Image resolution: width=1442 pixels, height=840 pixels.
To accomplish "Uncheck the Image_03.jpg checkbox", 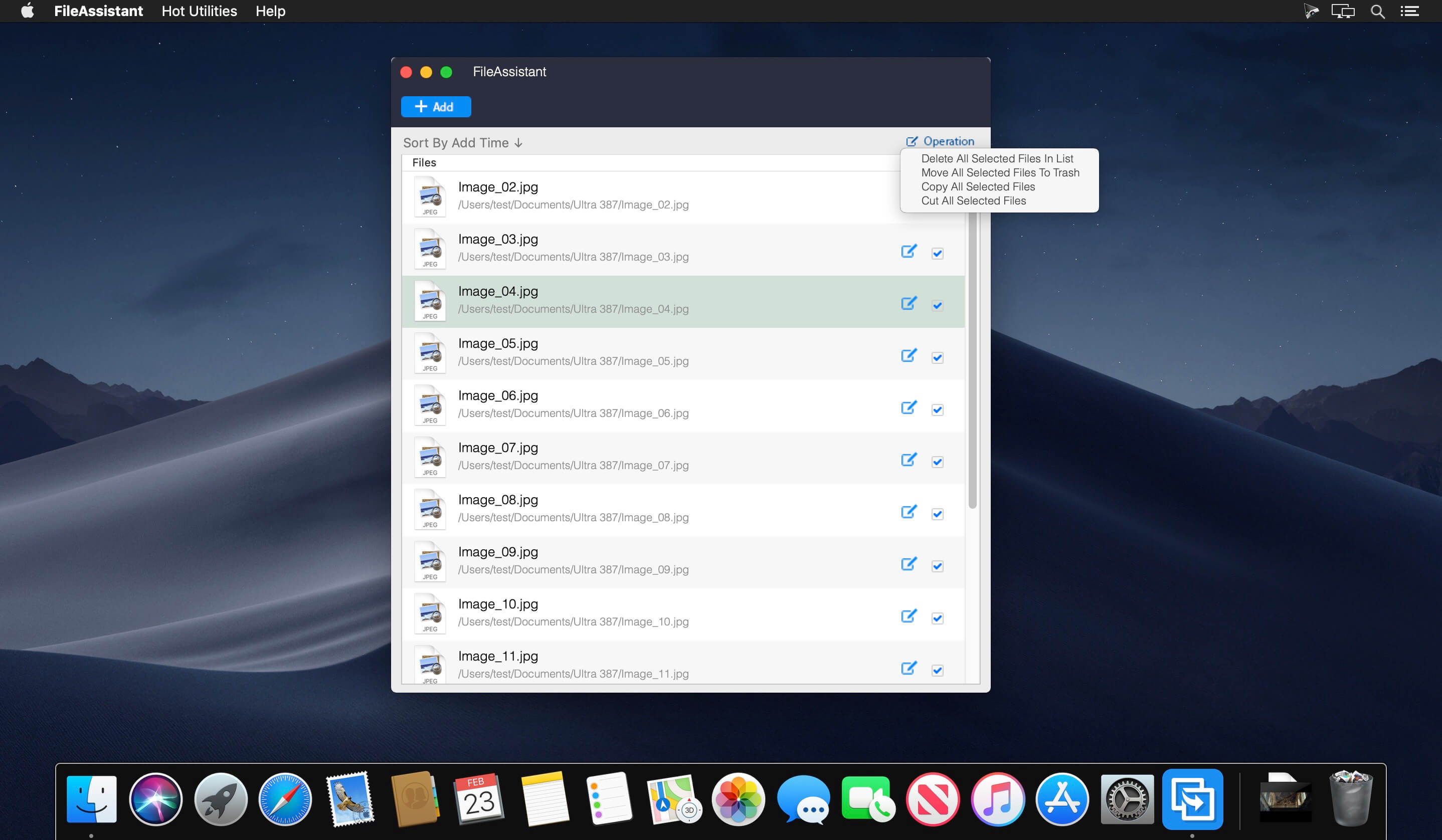I will tap(937, 253).
